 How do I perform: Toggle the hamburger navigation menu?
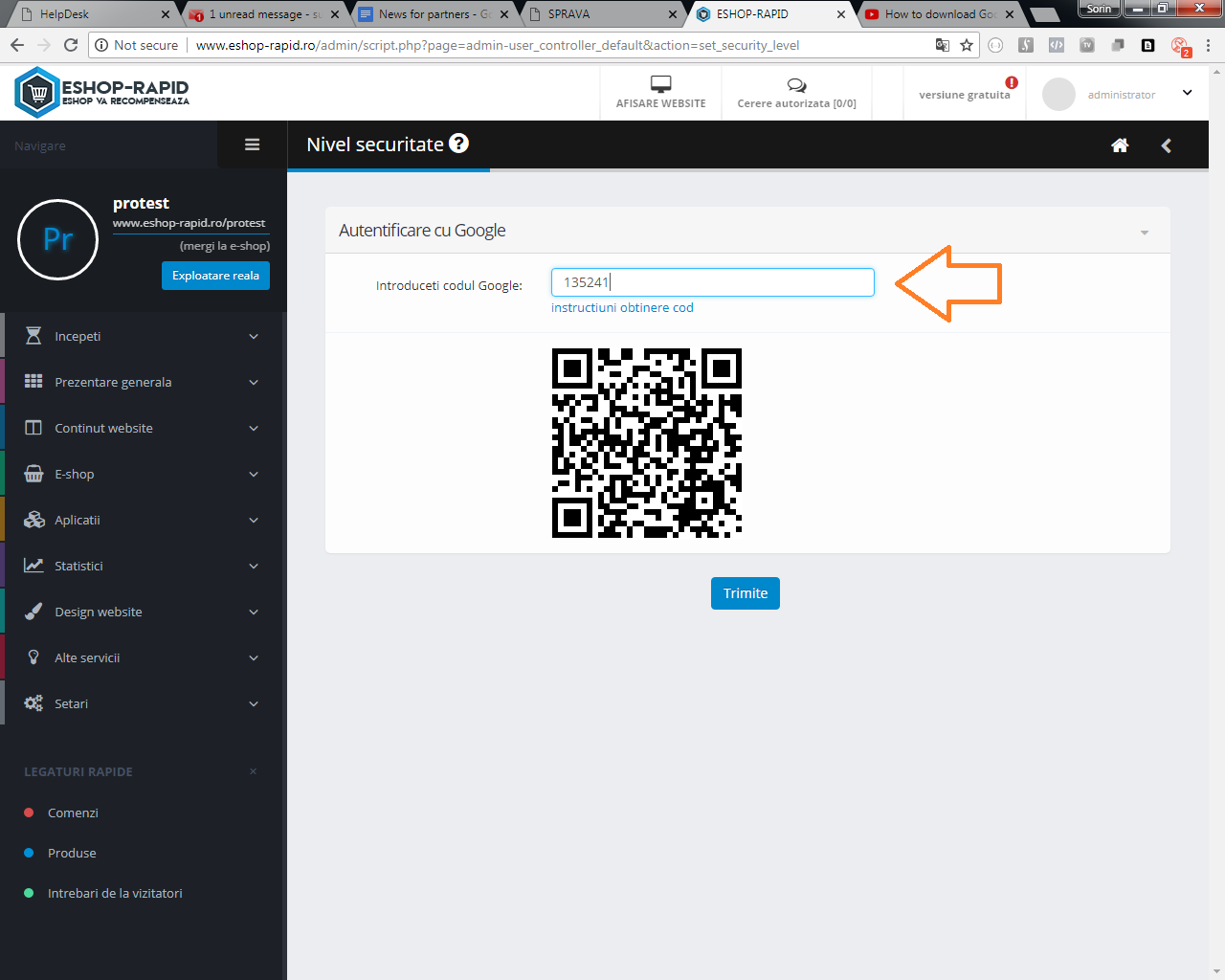coord(253,145)
